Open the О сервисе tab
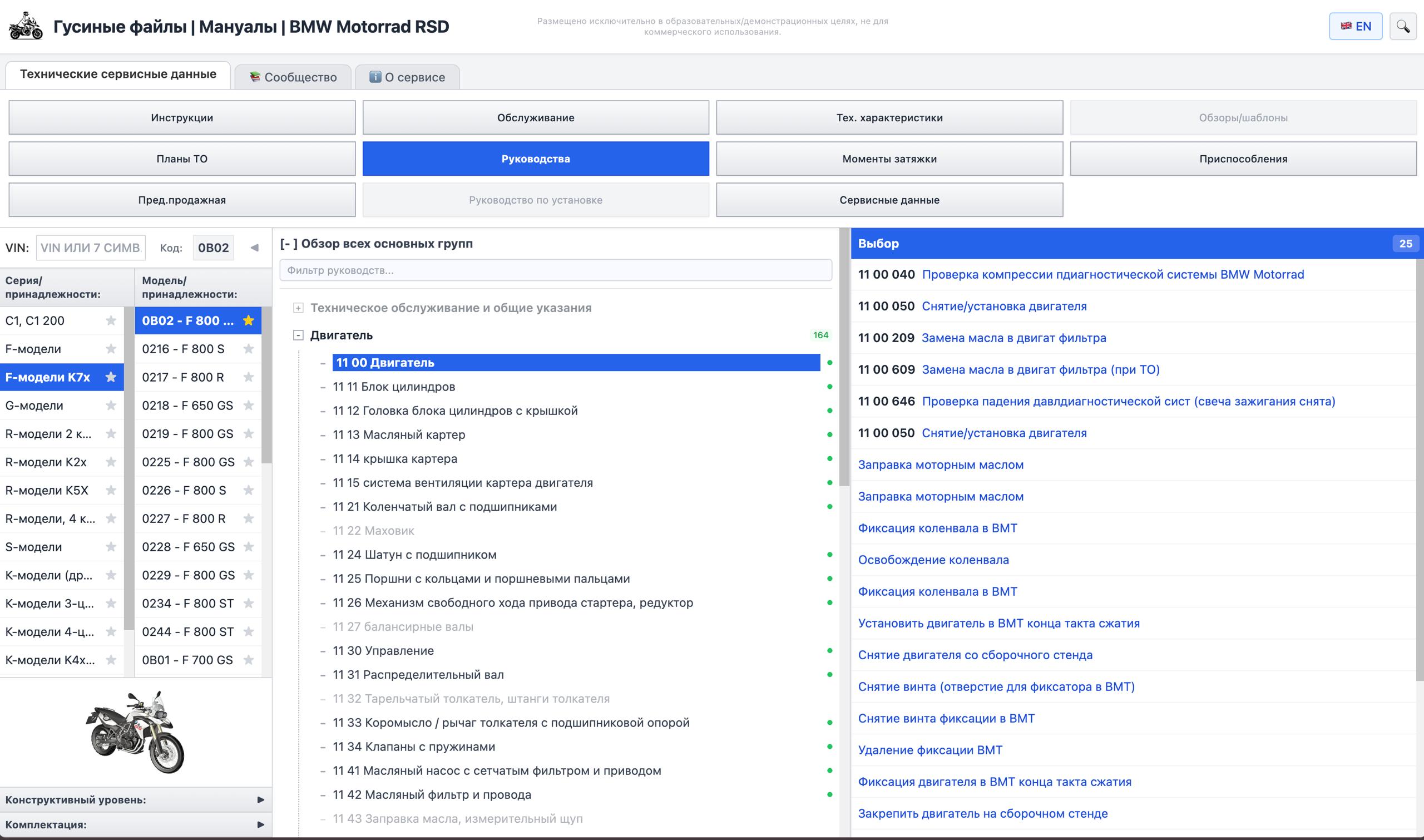This screenshot has width=1424, height=840. (x=408, y=77)
